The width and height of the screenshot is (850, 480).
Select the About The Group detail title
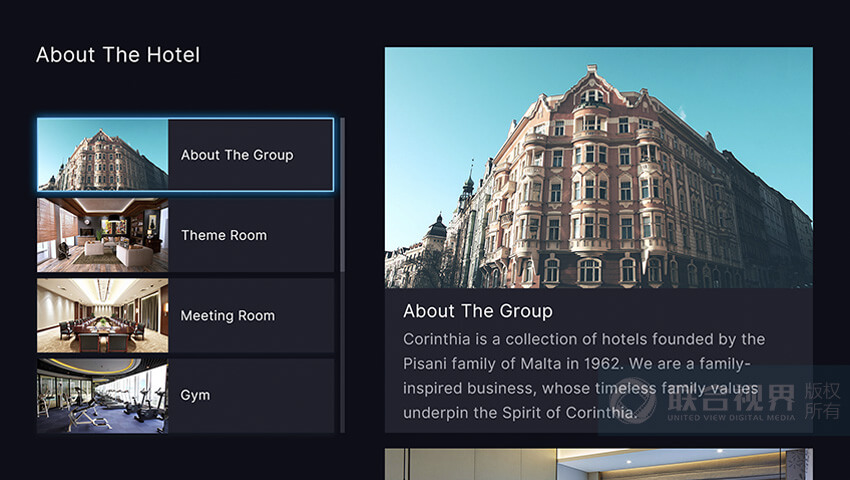coord(478,311)
